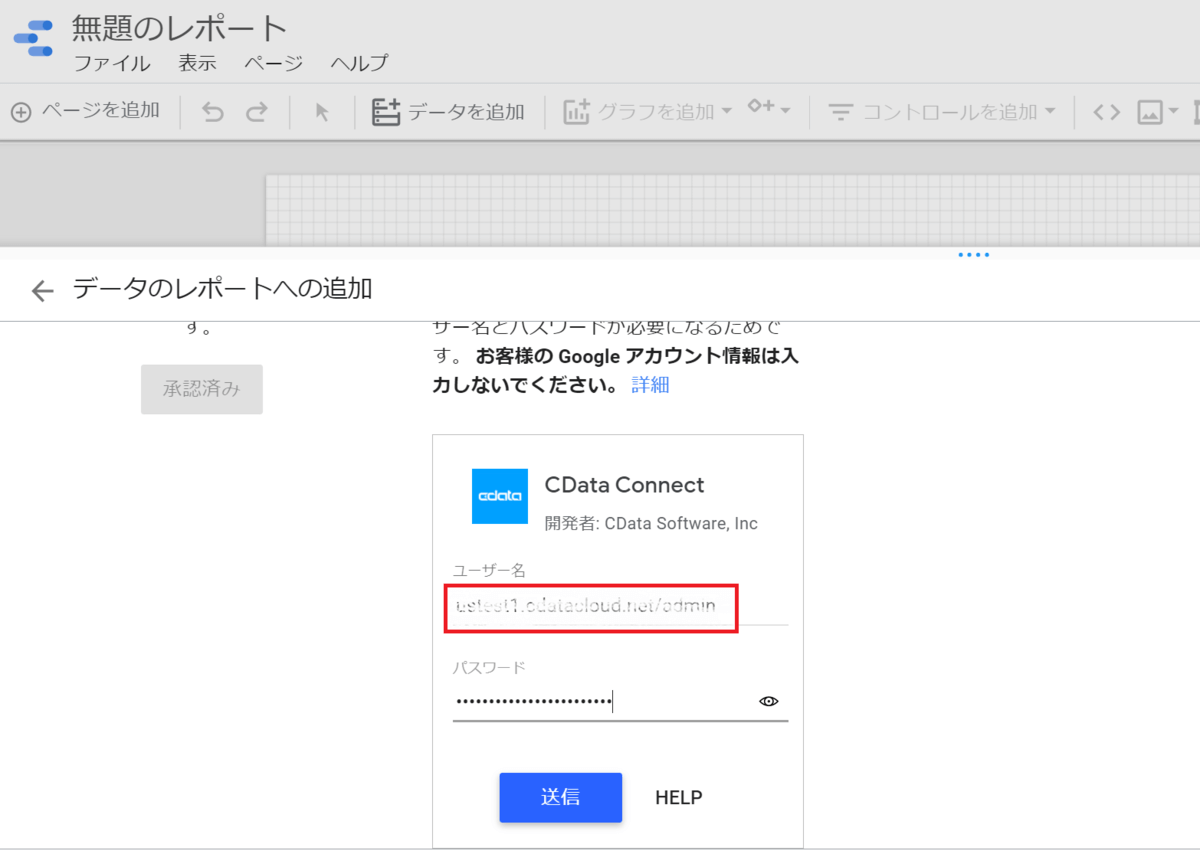This screenshot has width=1200, height=854.
Task: Click the report title 無題のレポート
Action: tap(180, 28)
